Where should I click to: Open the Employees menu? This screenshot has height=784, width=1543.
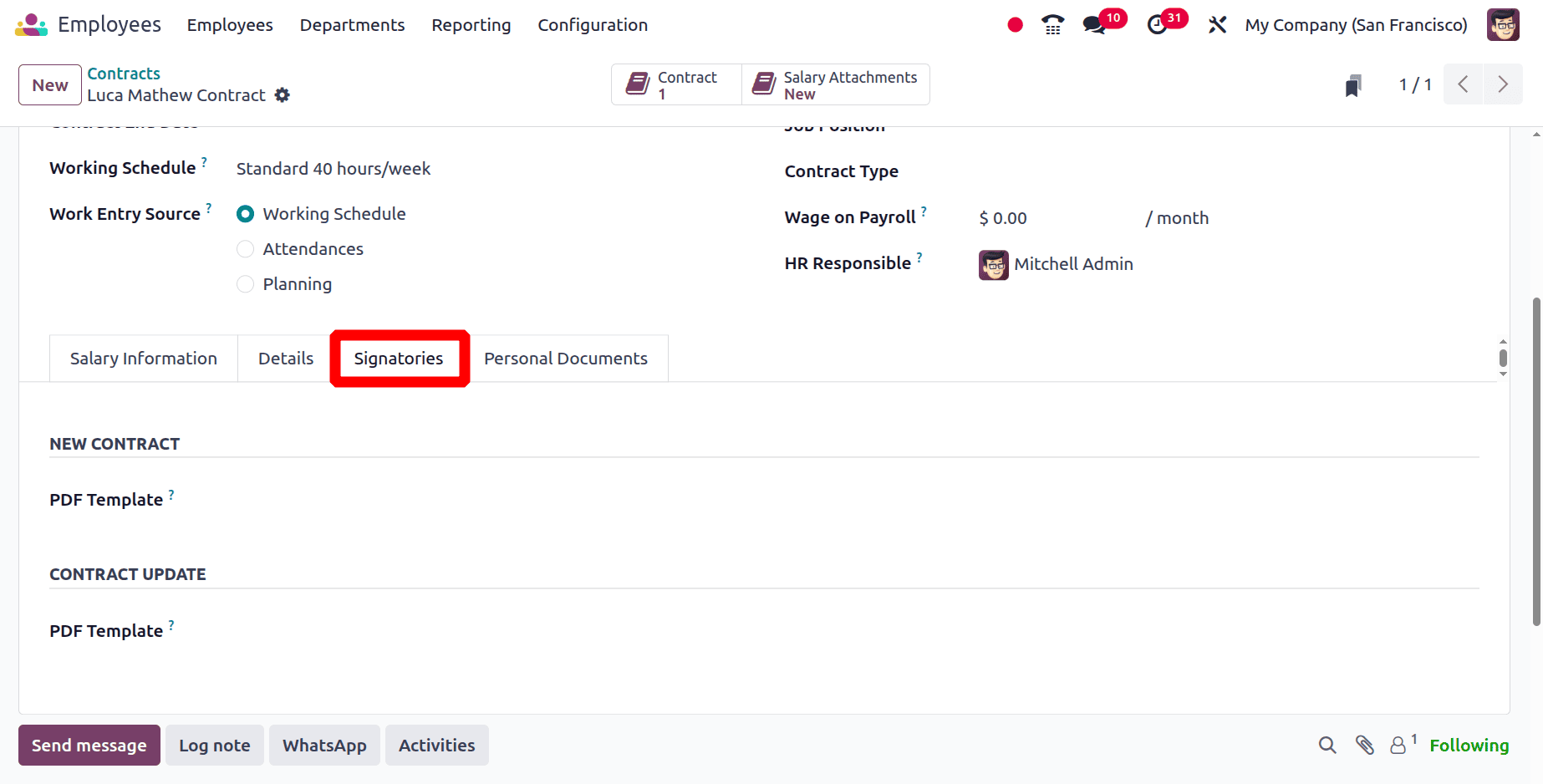click(x=230, y=25)
